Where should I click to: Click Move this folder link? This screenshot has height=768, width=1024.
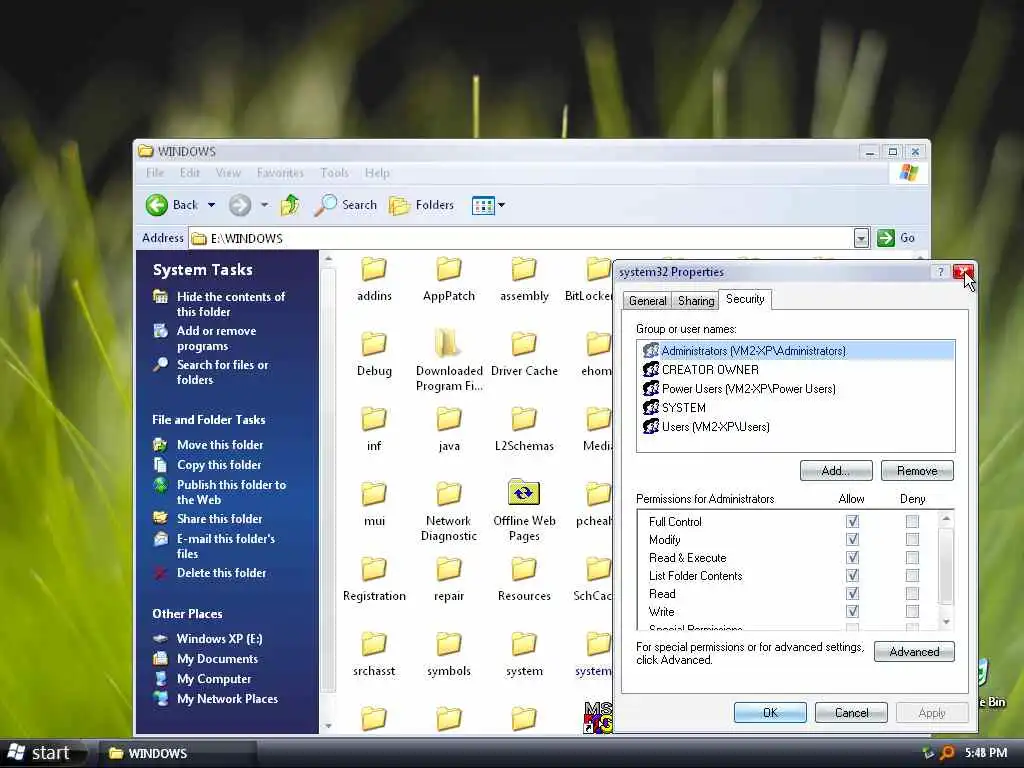coord(220,445)
